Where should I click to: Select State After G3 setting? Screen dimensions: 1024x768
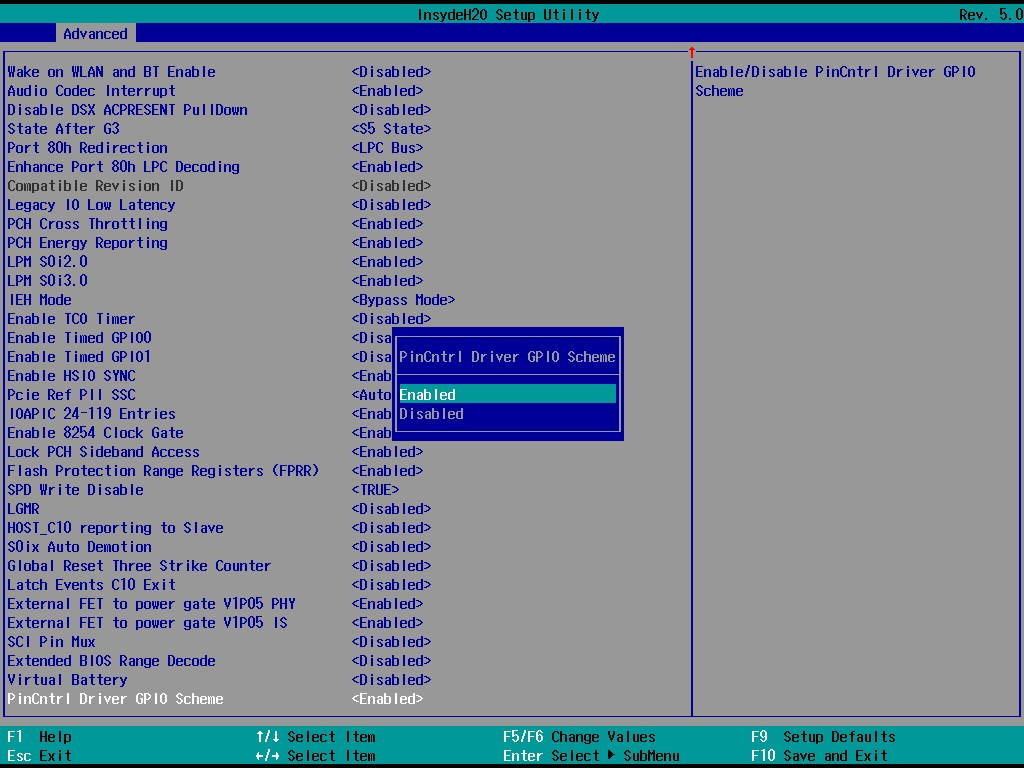[63, 129]
